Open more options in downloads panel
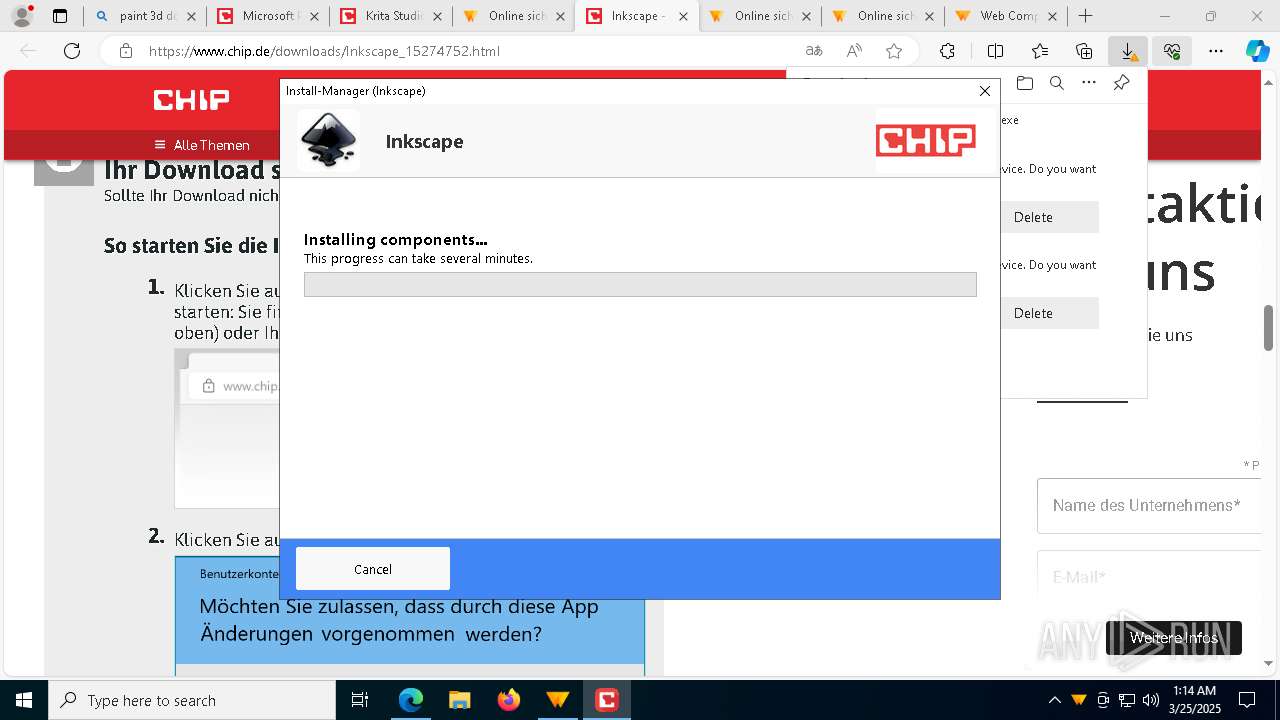Viewport: 1280px width, 720px height. [1089, 83]
